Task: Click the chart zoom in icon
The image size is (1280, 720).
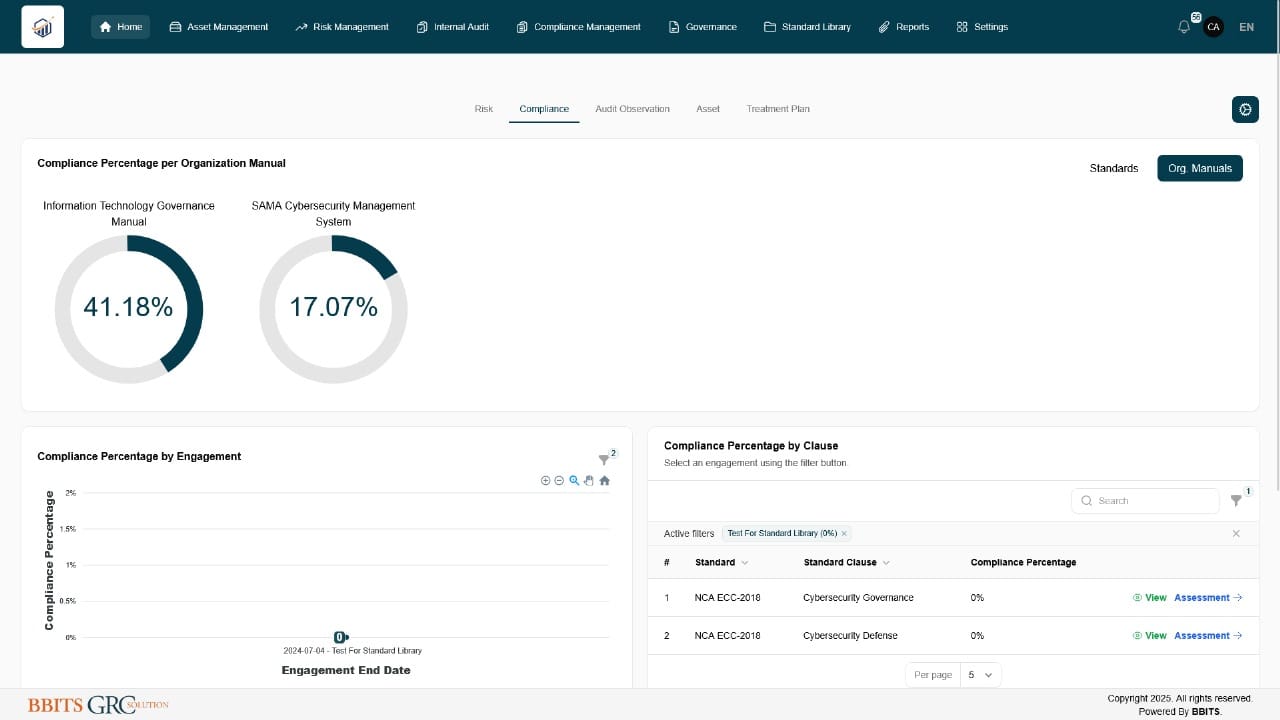Action: coord(545,481)
